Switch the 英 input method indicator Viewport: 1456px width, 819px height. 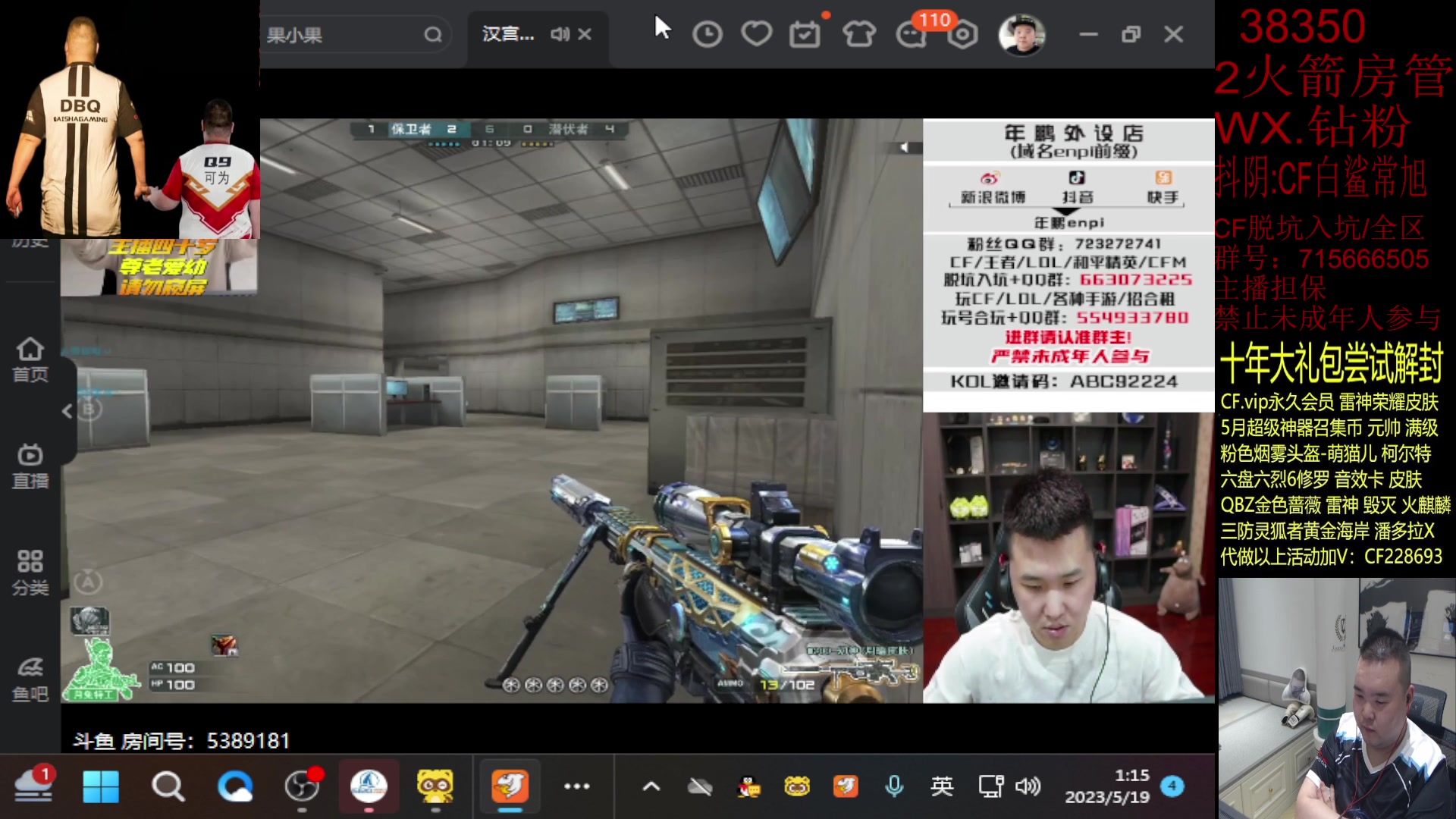pos(942,786)
